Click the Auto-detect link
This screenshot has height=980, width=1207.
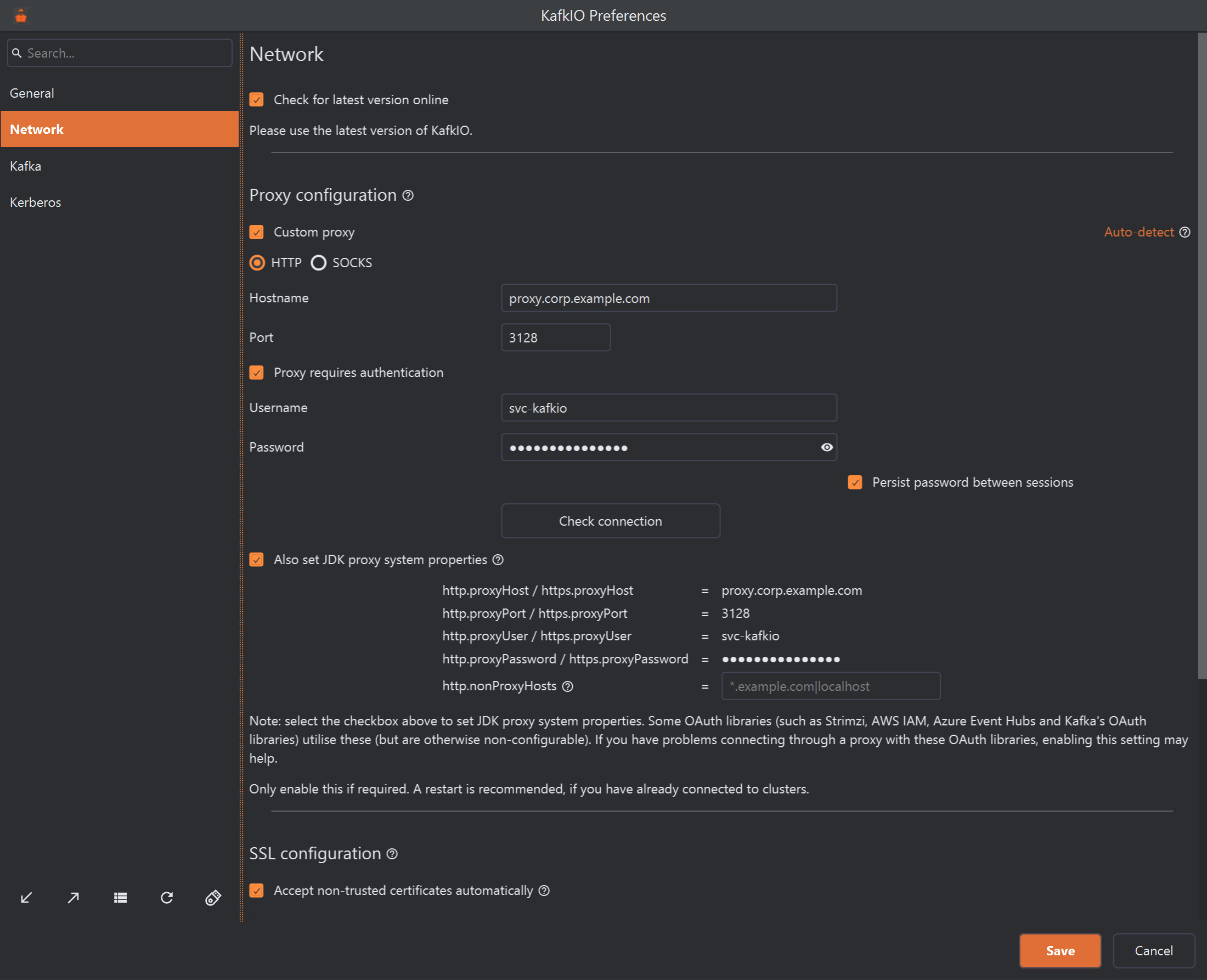tap(1139, 232)
